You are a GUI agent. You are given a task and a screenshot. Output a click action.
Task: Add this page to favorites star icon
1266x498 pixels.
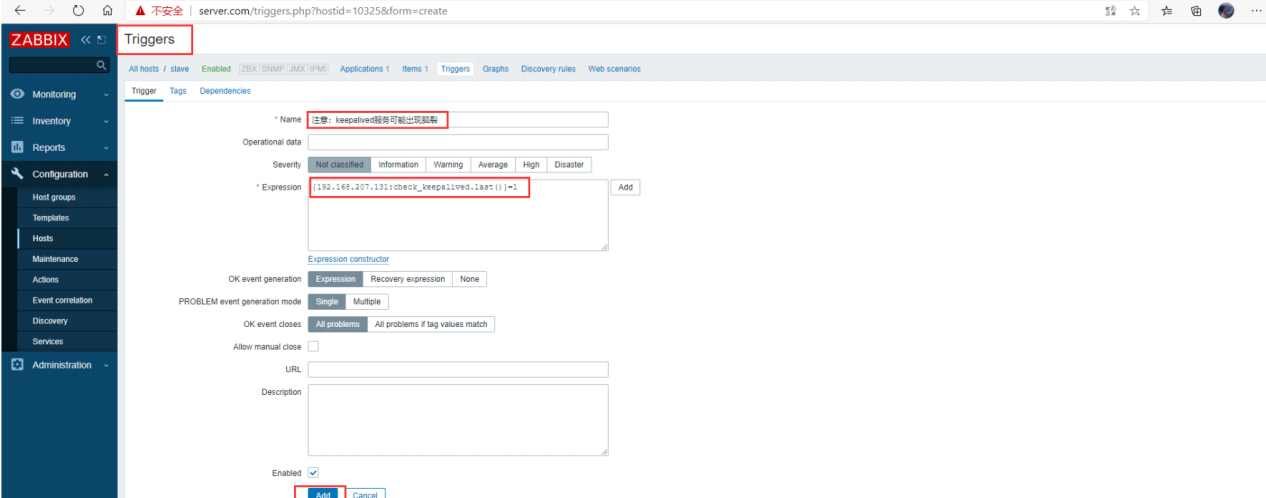click(1136, 11)
